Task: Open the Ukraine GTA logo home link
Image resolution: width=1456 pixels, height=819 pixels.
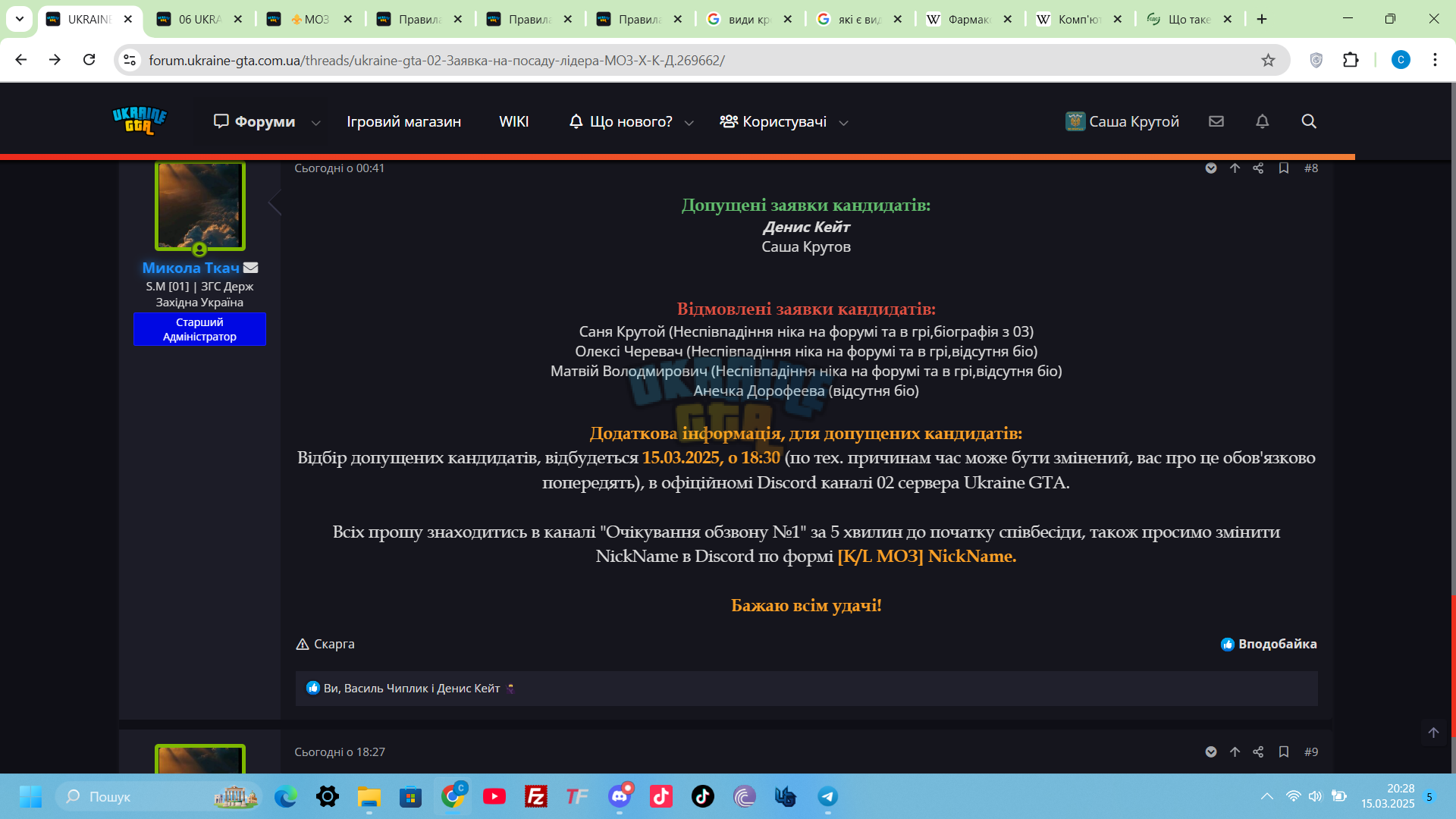Action: click(x=140, y=121)
